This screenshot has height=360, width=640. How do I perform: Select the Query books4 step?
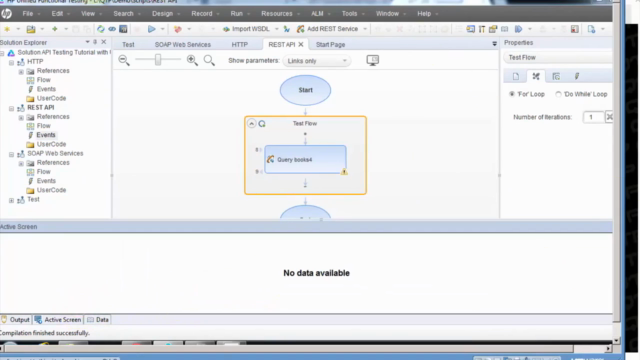(305, 160)
